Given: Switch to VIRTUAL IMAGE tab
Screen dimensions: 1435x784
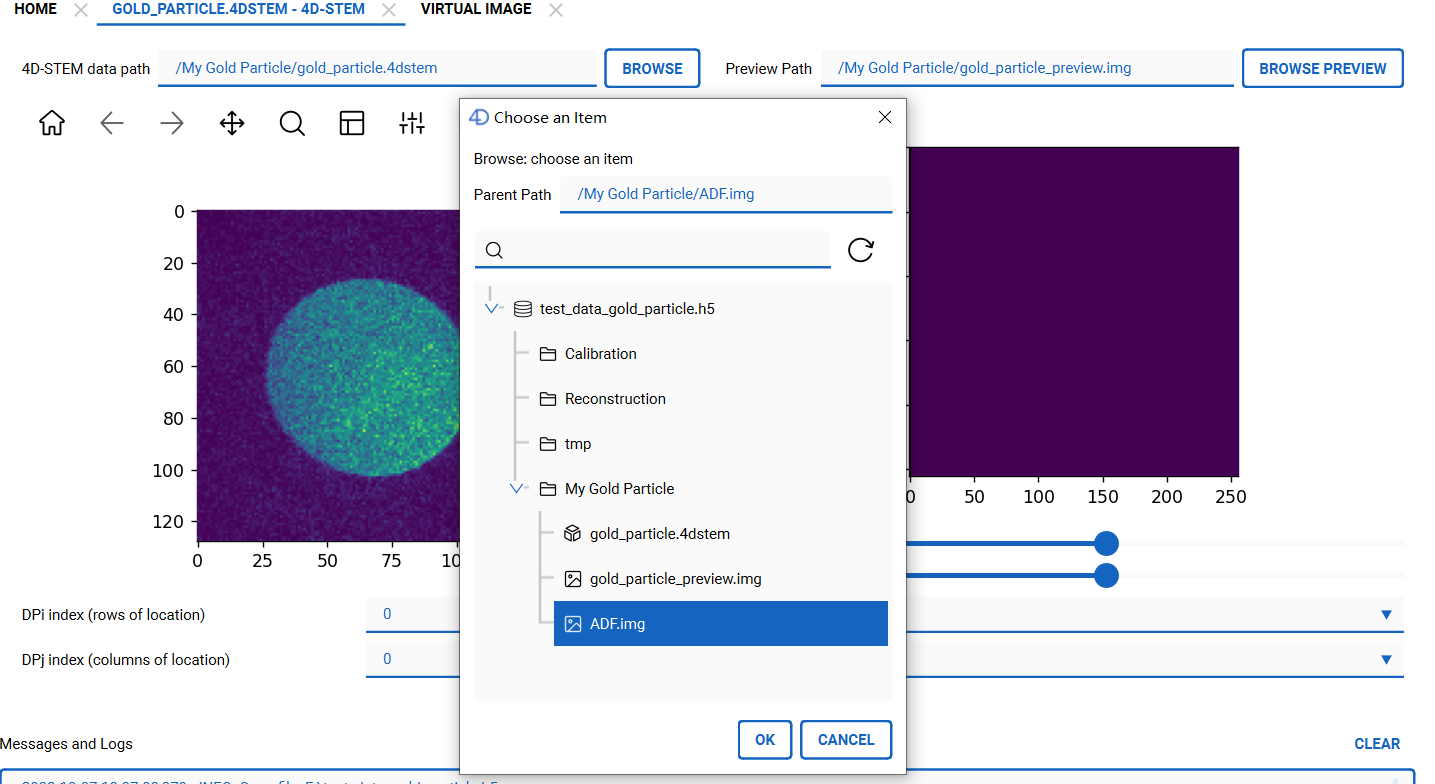Looking at the screenshot, I should [476, 9].
